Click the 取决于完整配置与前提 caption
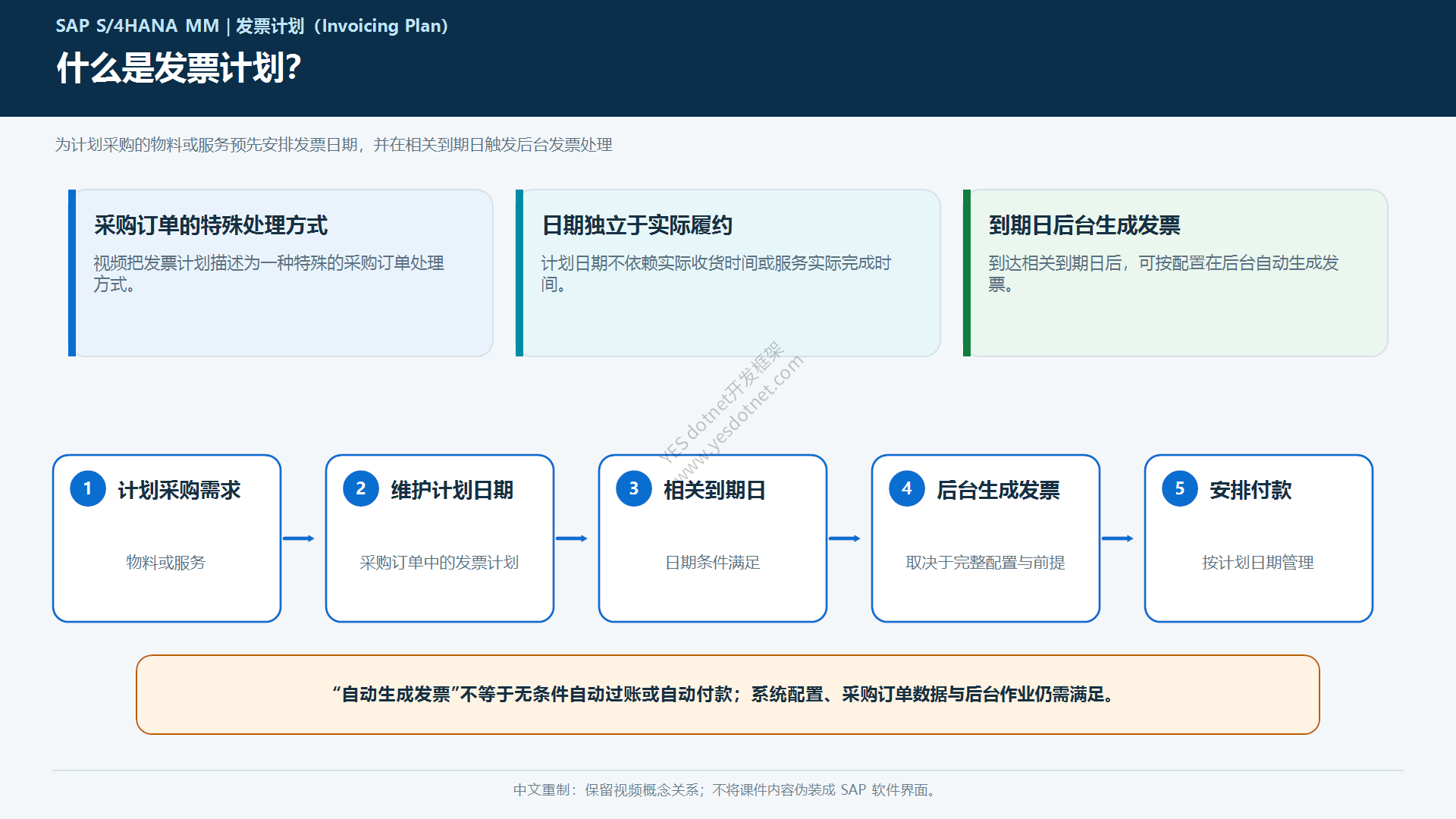1456x819 pixels. point(985,563)
